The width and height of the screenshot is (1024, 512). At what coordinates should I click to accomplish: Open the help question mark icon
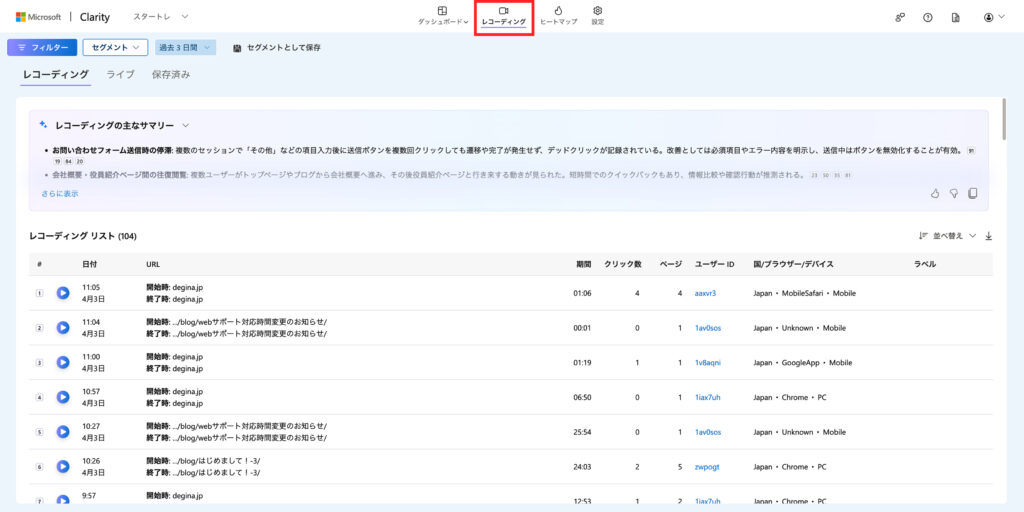click(x=928, y=17)
